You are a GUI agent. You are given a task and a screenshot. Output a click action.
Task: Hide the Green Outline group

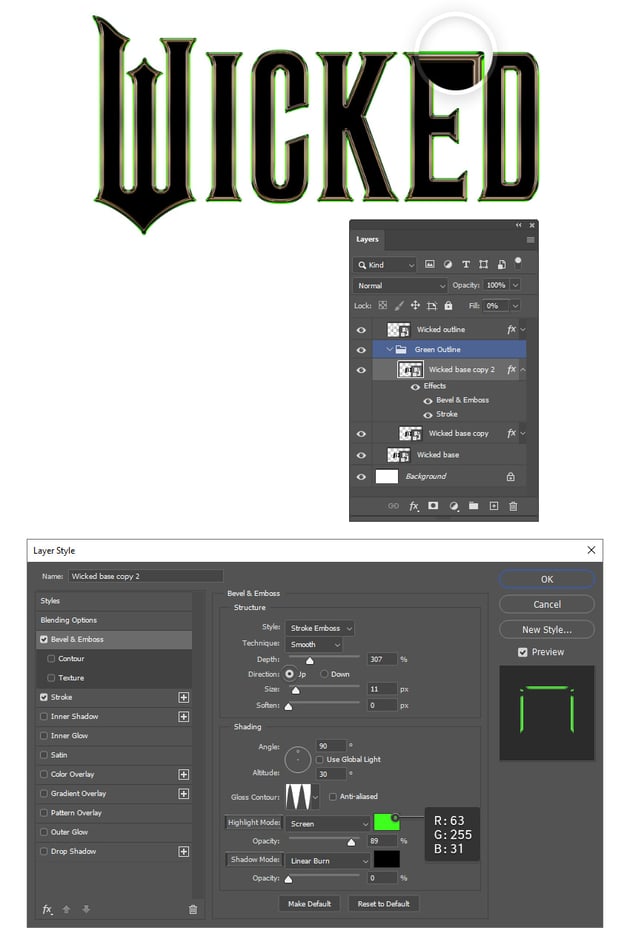(361, 350)
